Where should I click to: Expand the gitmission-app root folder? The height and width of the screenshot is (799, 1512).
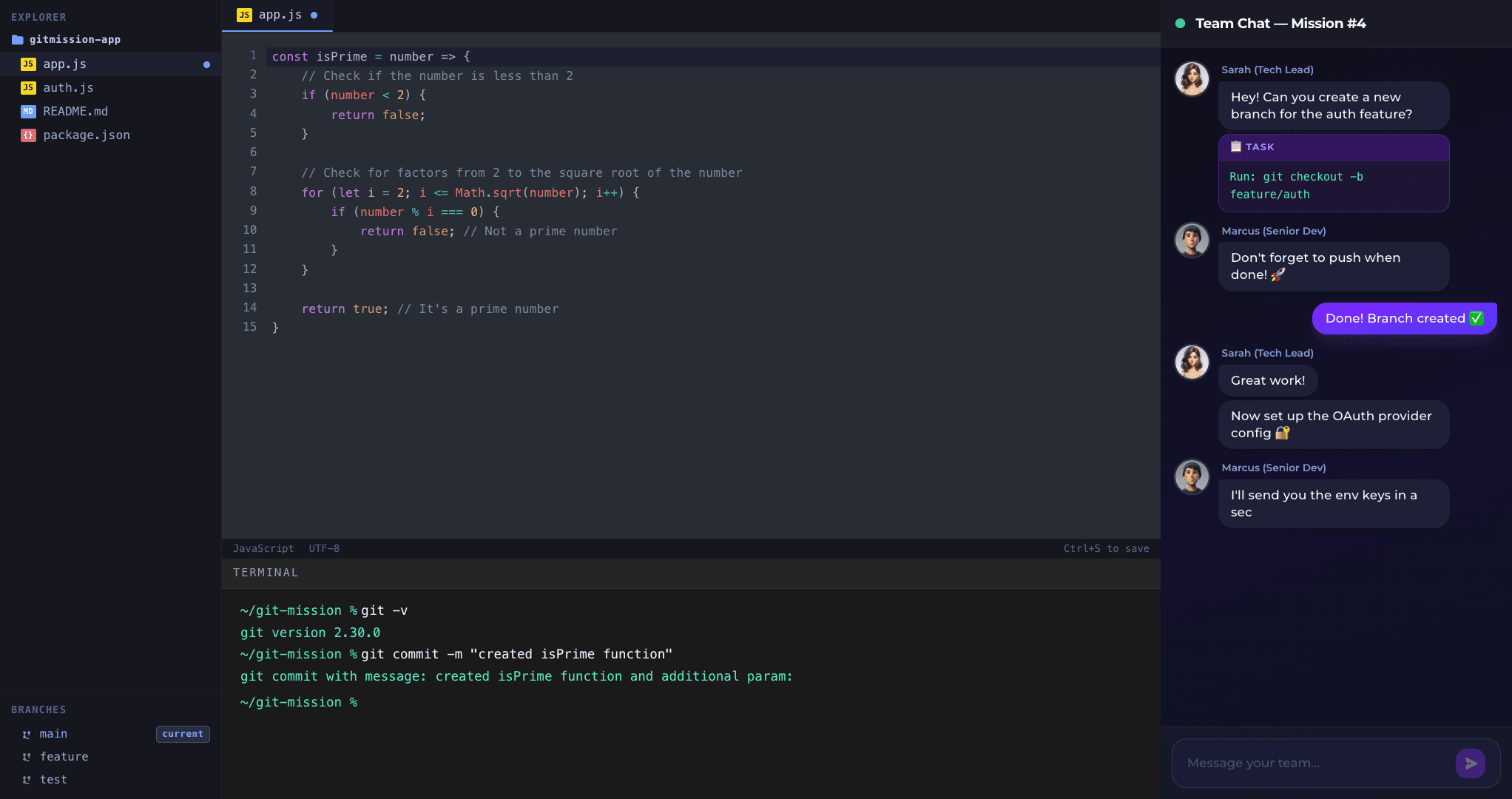[x=75, y=40]
